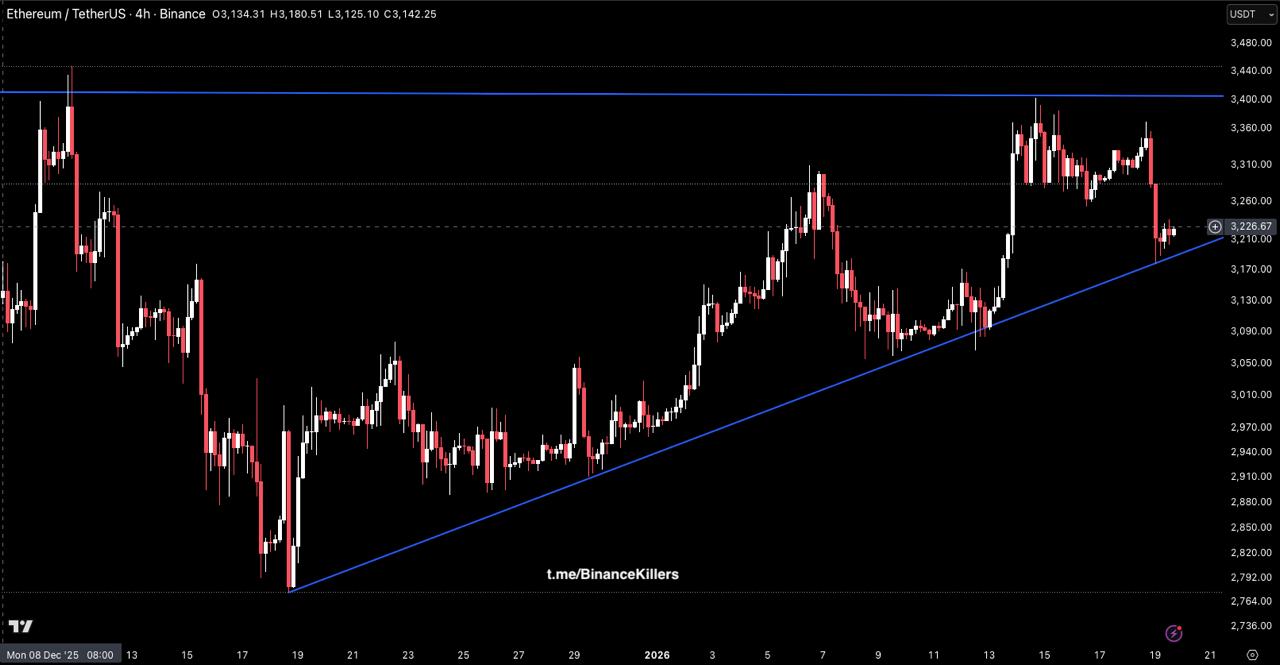This screenshot has height=665, width=1280.
Task: Click the 3,226.67 current price label
Action: click(x=1250, y=227)
